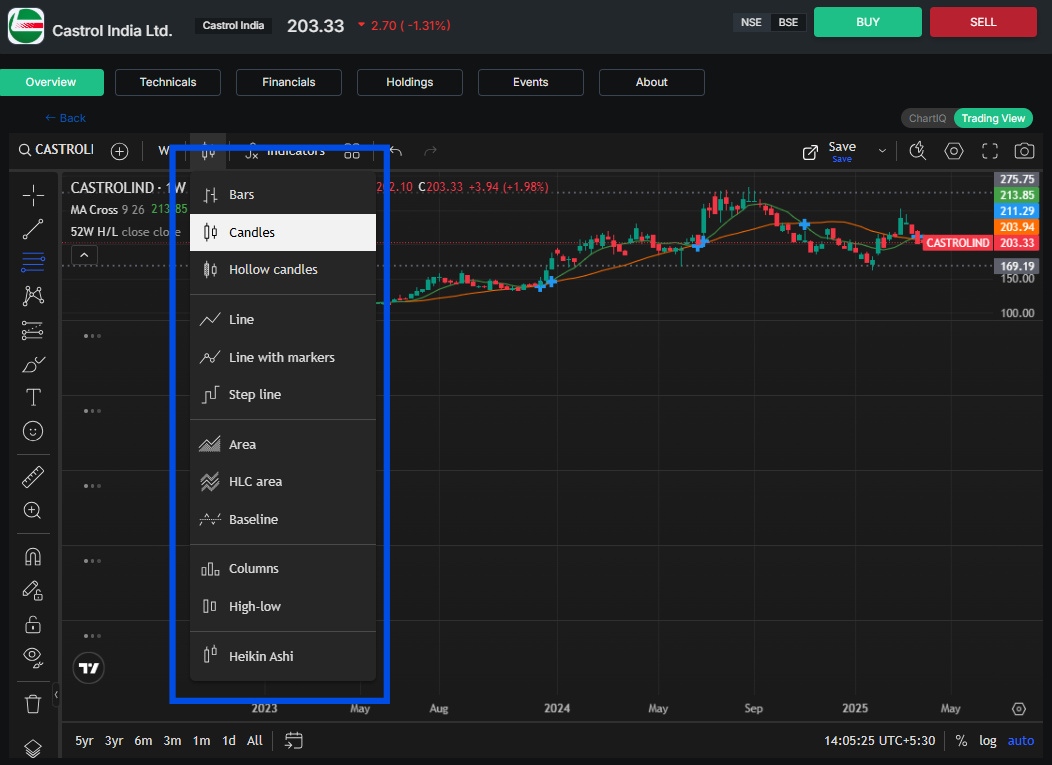Choose High-low chart style

pos(282,607)
